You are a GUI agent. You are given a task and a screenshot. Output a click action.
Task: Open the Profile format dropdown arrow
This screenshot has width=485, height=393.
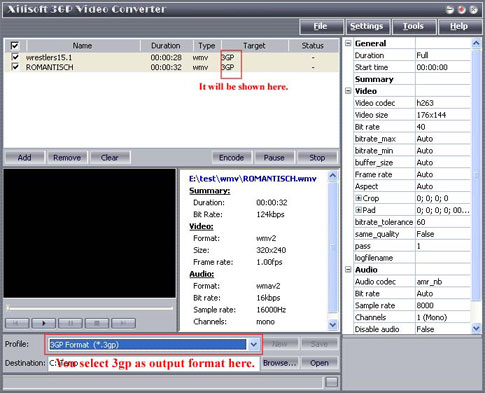pos(254,344)
